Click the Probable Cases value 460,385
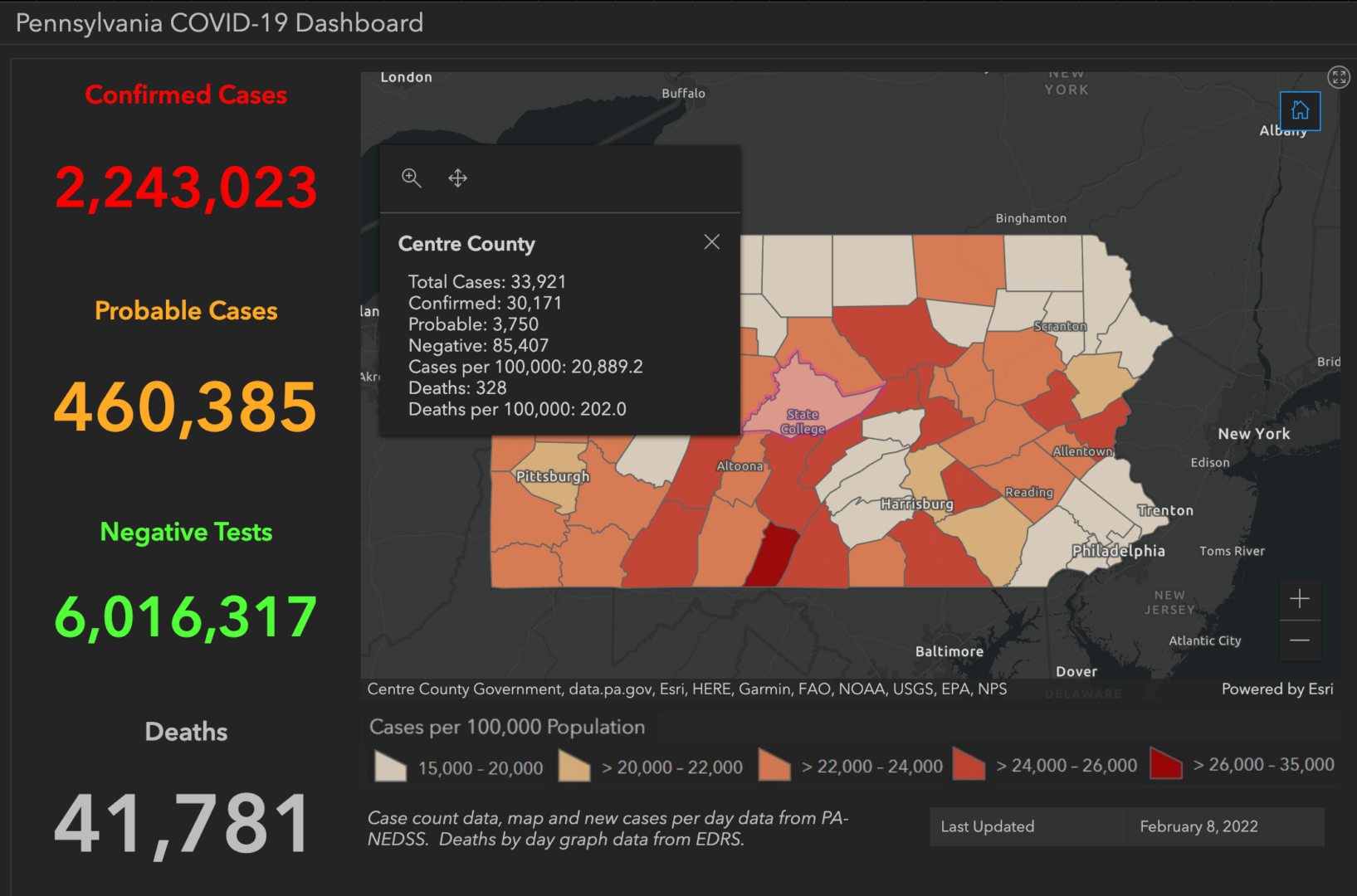The width and height of the screenshot is (1357, 896). (186, 407)
